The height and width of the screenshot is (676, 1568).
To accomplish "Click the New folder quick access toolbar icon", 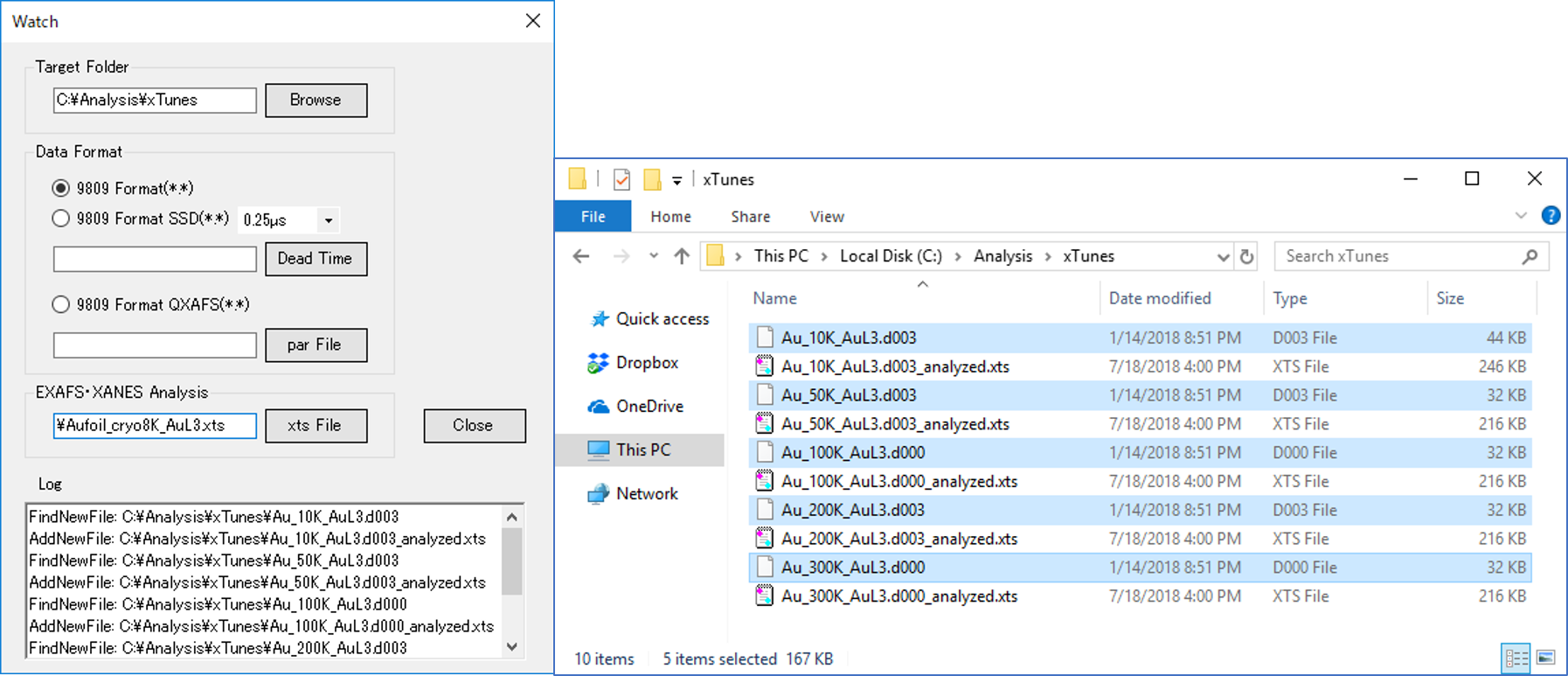I will click(x=652, y=179).
